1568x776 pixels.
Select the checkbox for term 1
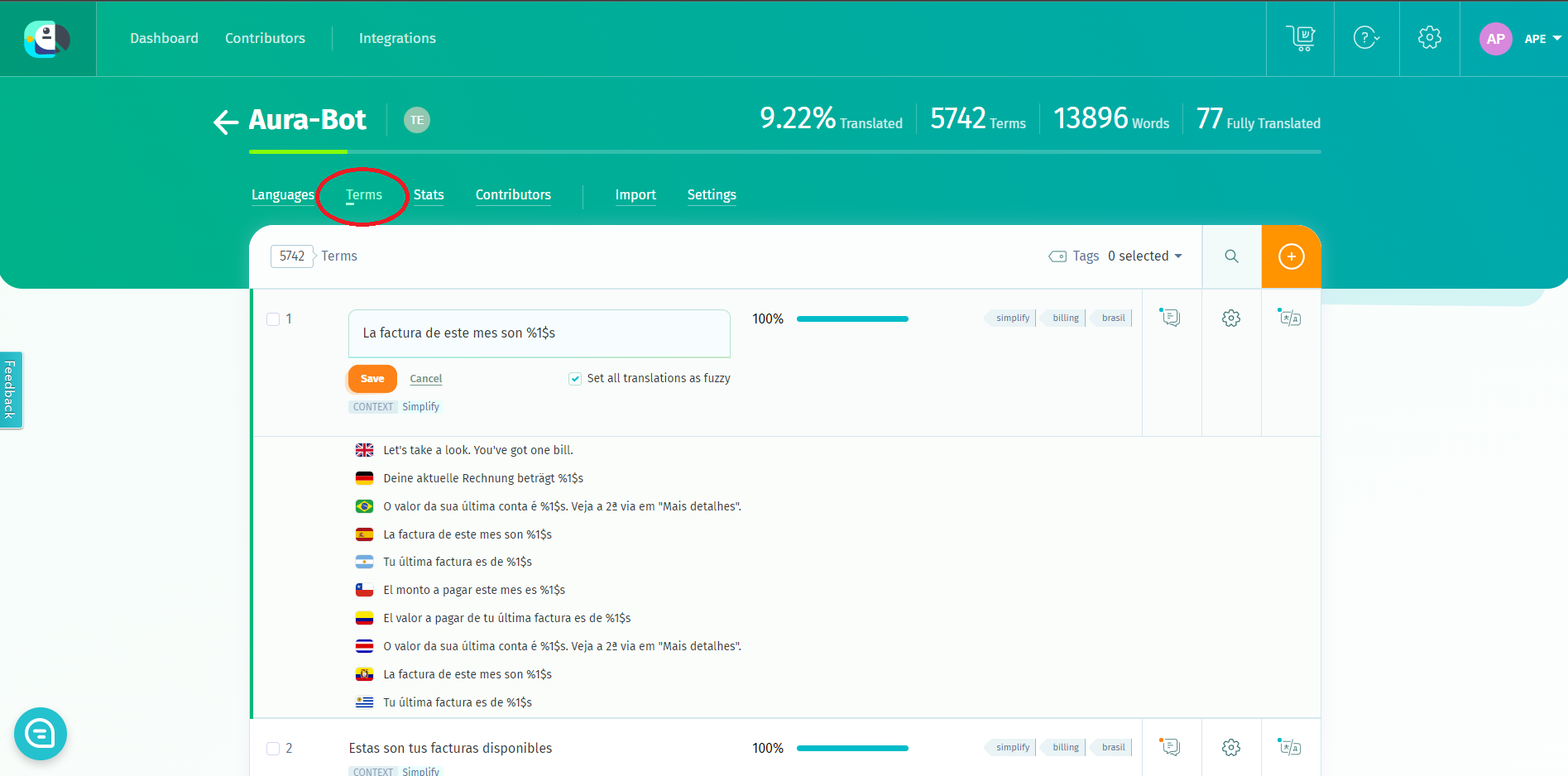(x=273, y=319)
